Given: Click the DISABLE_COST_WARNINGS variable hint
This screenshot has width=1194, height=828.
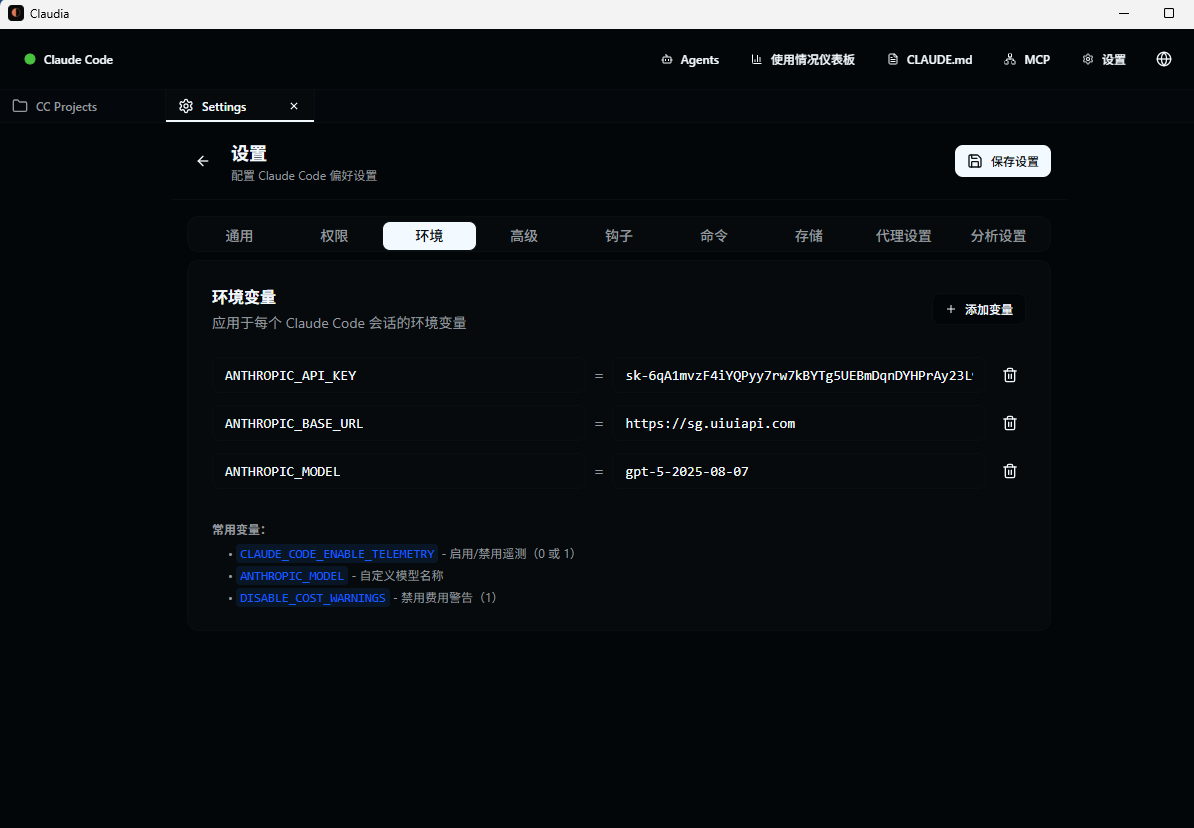Looking at the screenshot, I should pos(312,598).
